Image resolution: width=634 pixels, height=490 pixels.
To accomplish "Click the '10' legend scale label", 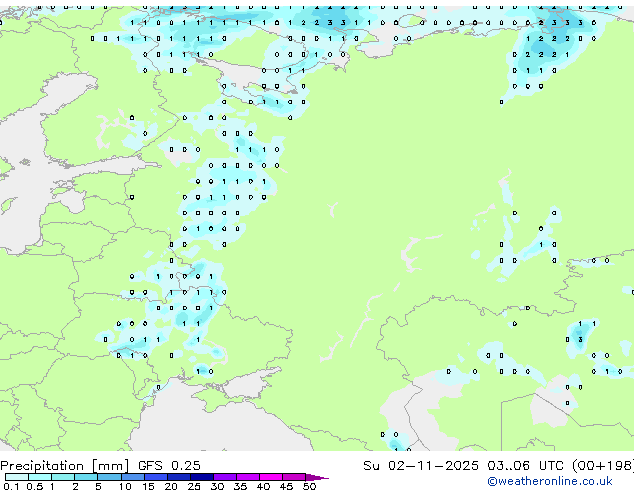I will (x=125, y=486).
